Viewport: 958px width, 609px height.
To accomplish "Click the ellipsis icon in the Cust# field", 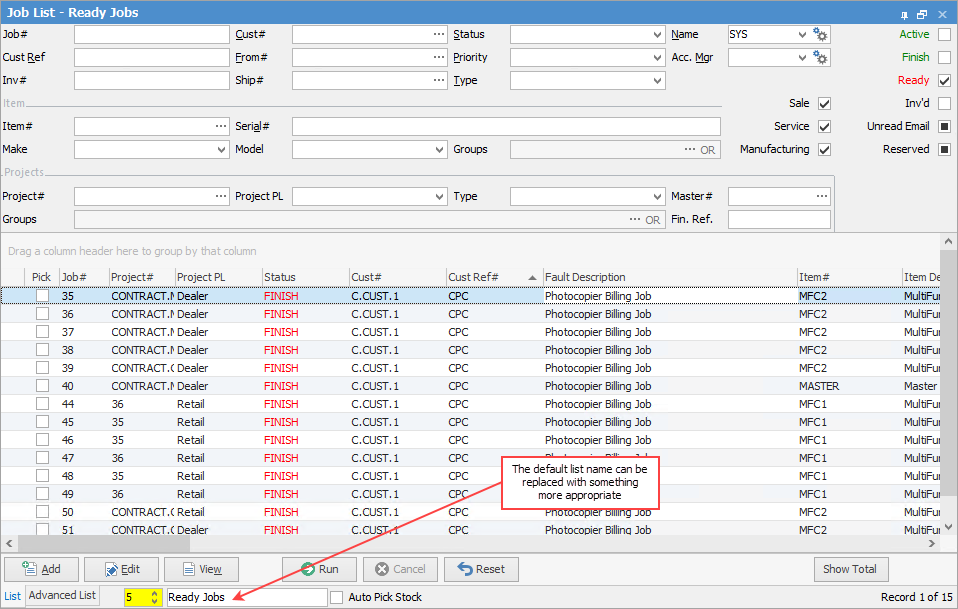I will click(x=438, y=35).
